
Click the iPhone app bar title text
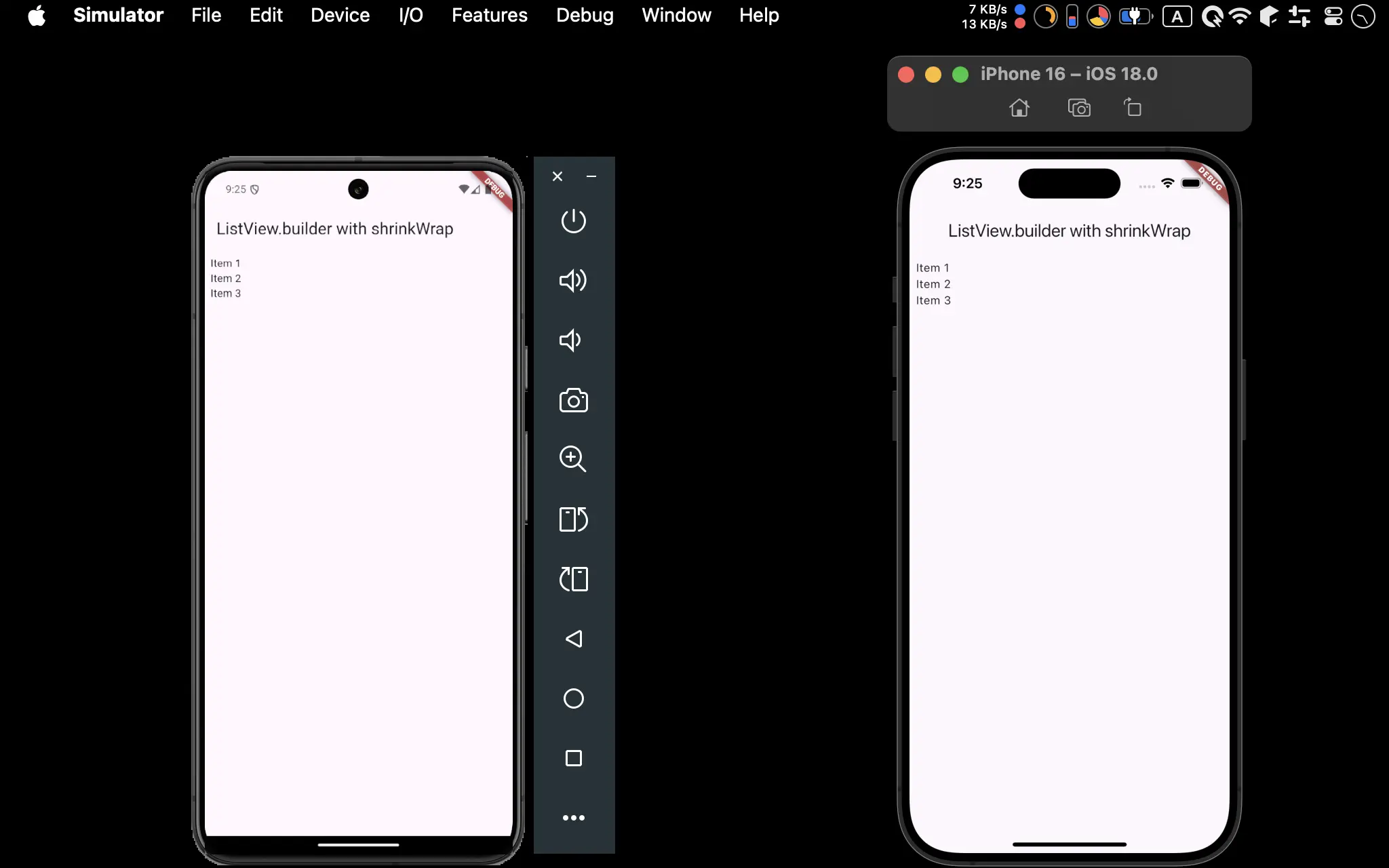point(1069,231)
